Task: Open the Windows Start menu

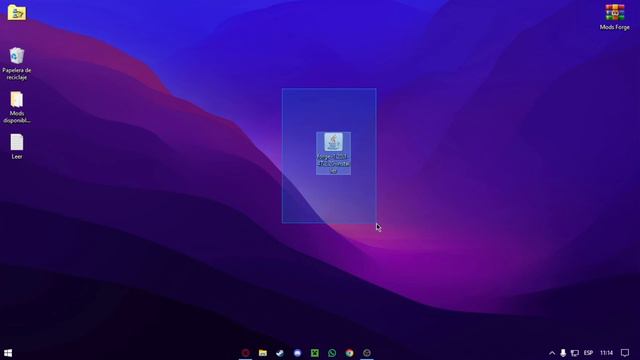Action: tap(8, 353)
